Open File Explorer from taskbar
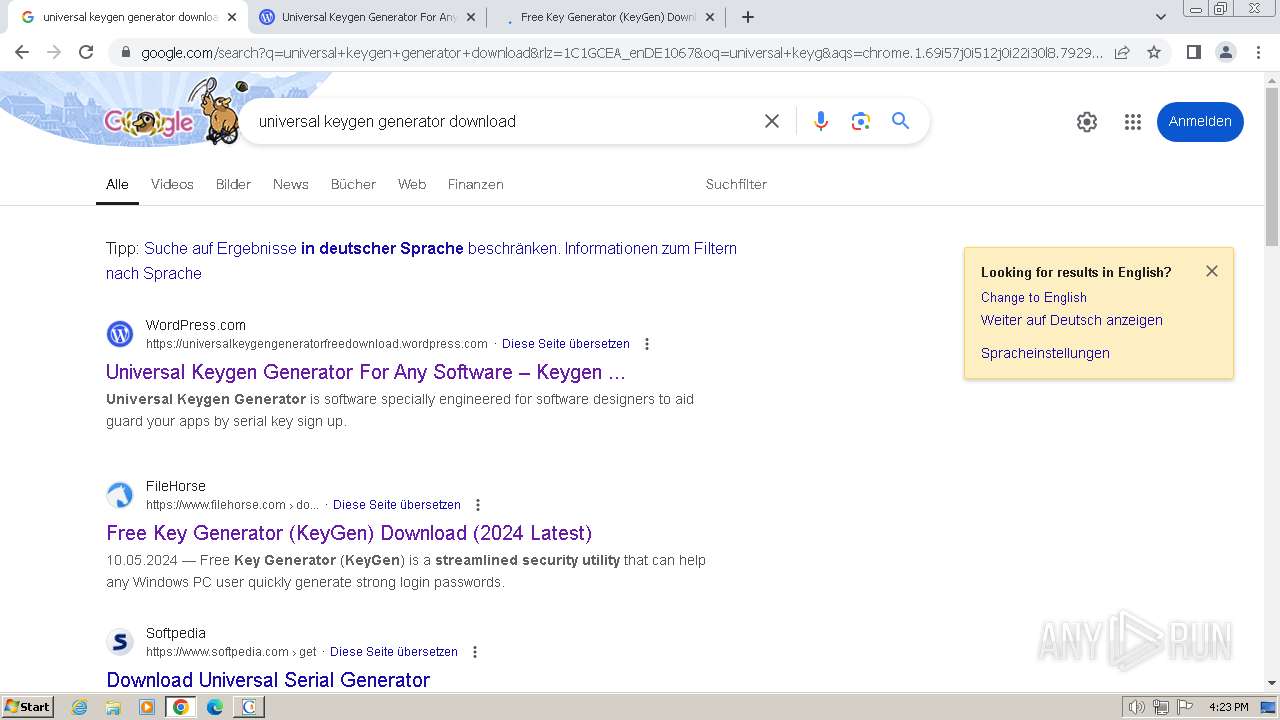Screen dimensions: 1280x720 pyautogui.click(x=113, y=707)
